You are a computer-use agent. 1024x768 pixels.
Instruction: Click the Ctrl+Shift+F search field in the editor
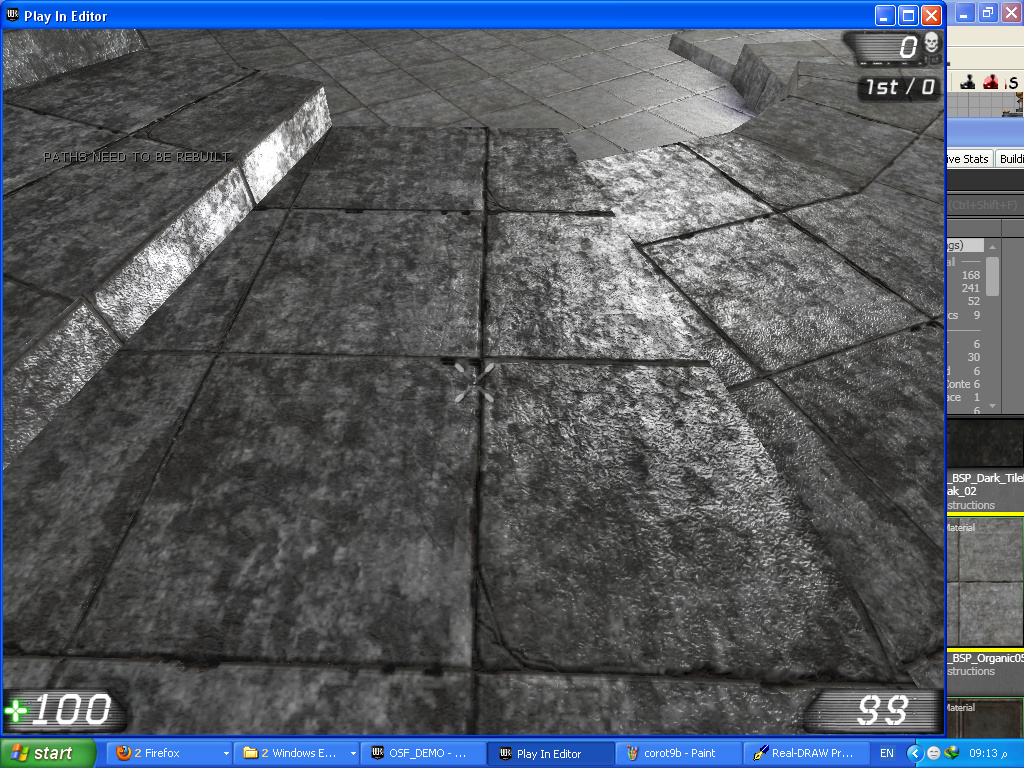click(x=985, y=204)
